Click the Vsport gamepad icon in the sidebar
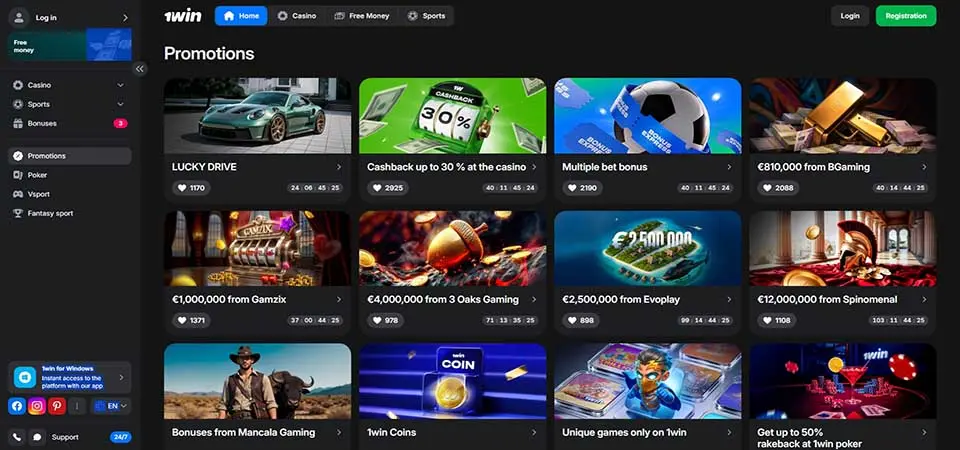The image size is (960, 450). coord(18,194)
